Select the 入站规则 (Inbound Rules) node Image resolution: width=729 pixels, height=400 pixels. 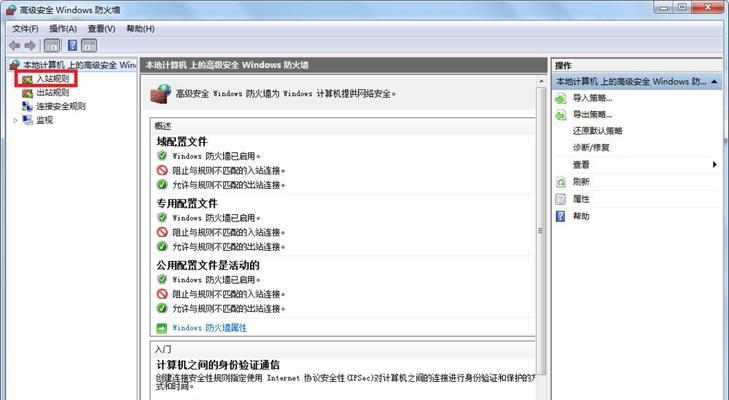pos(53,79)
